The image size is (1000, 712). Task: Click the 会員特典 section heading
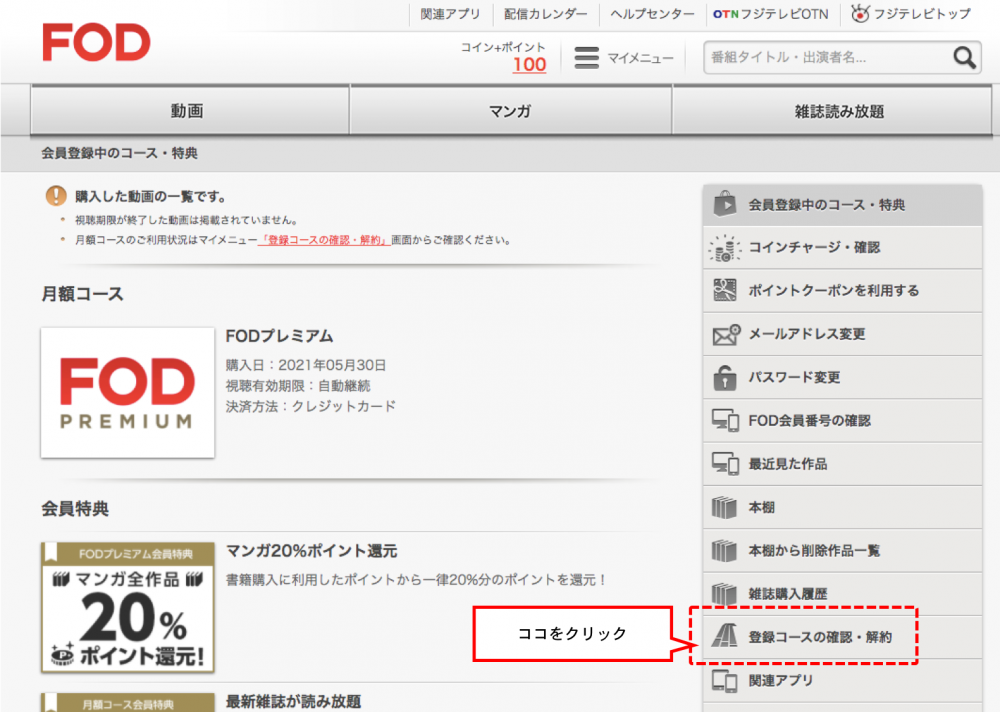click(x=75, y=508)
